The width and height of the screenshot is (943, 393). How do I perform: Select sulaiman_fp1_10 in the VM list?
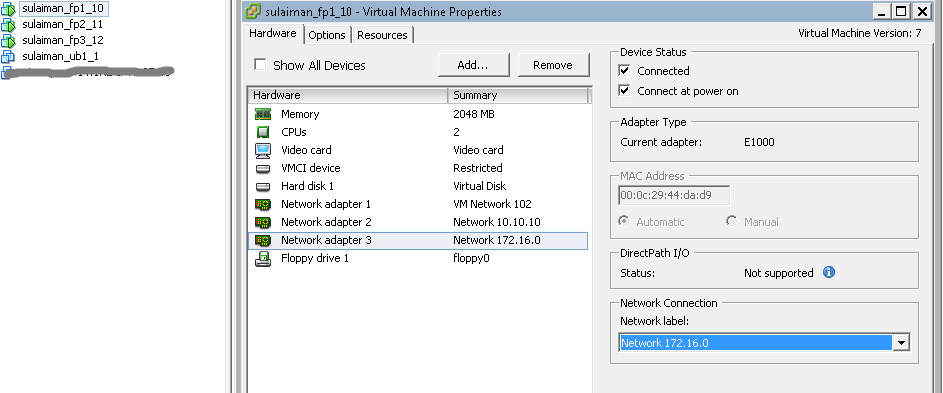[63, 9]
